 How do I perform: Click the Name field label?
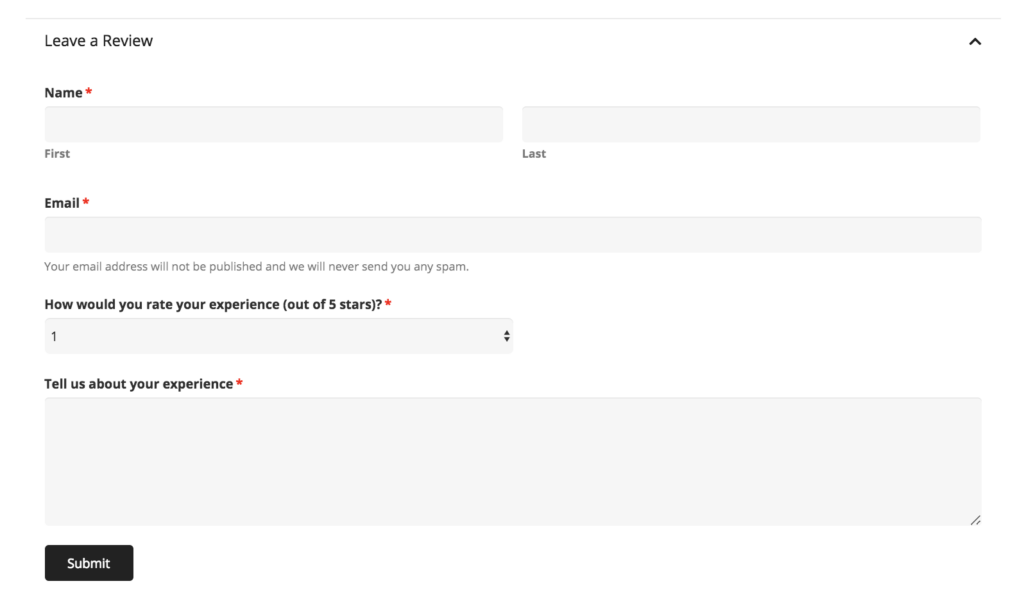63,93
